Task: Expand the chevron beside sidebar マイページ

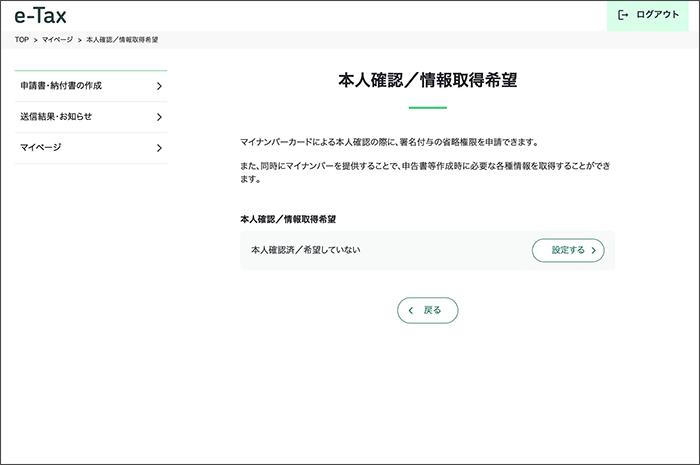Action: coord(159,149)
